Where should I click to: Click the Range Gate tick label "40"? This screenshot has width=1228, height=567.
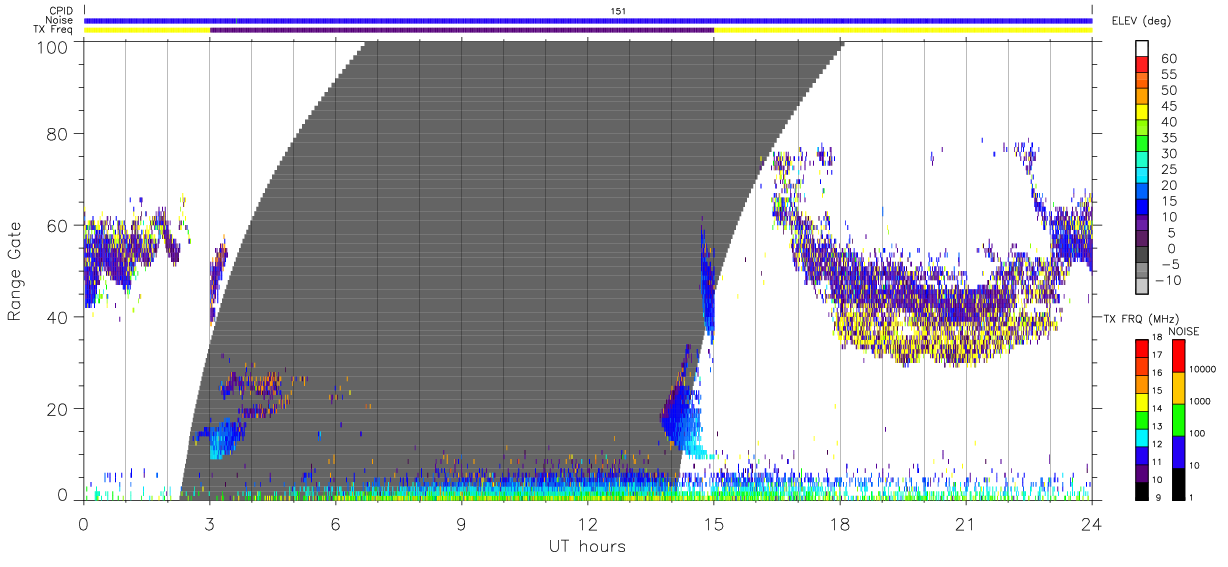click(59, 317)
